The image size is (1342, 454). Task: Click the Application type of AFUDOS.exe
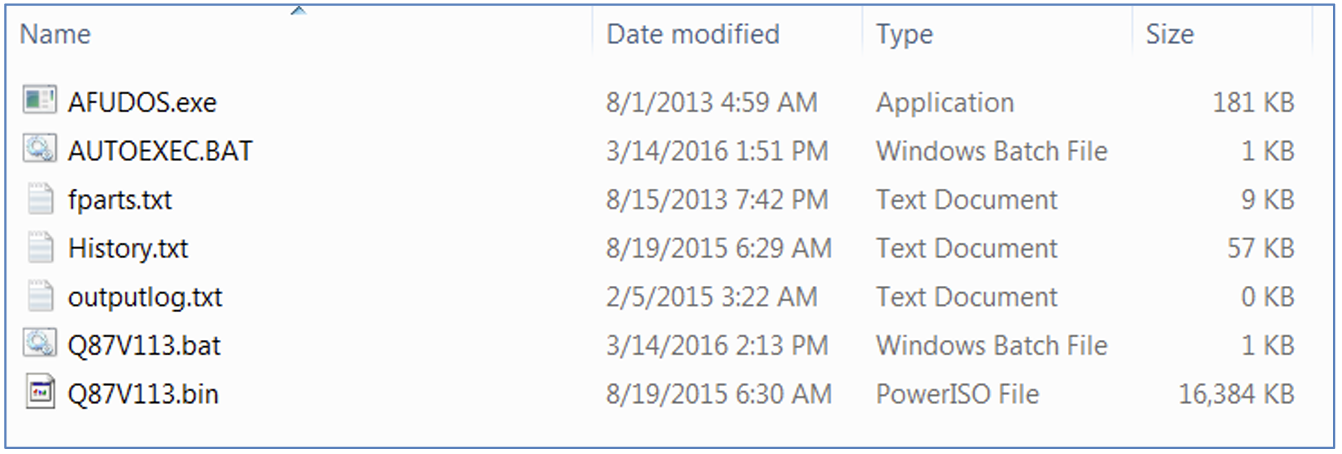point(945,102)
